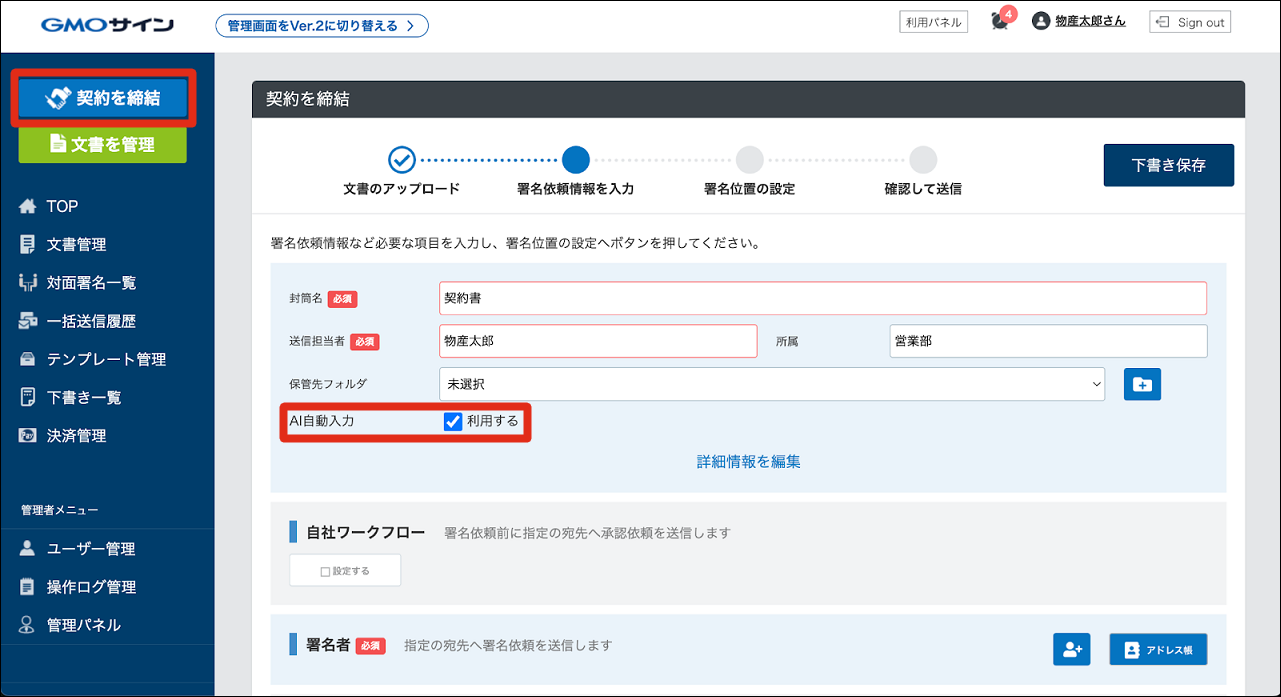1281x697 pixels.
Task: Click the completed document upload step circle
Action: point(401,160)
